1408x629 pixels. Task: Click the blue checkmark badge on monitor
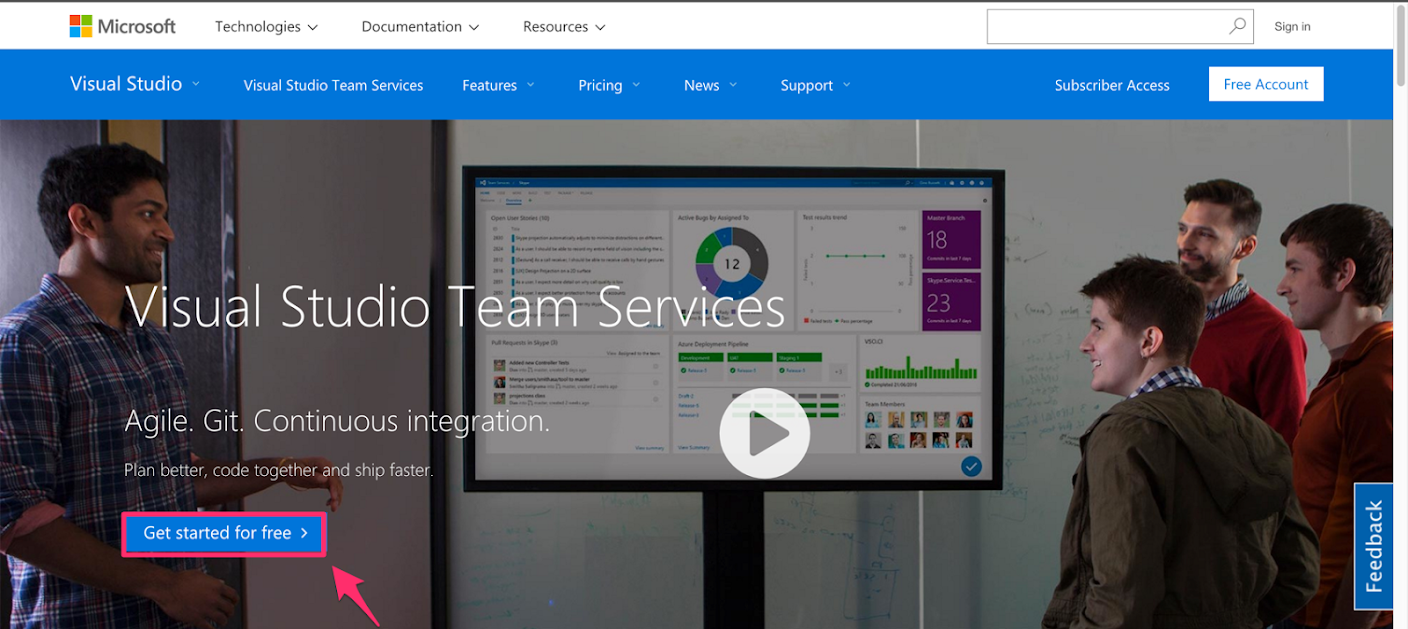(970, 466)
